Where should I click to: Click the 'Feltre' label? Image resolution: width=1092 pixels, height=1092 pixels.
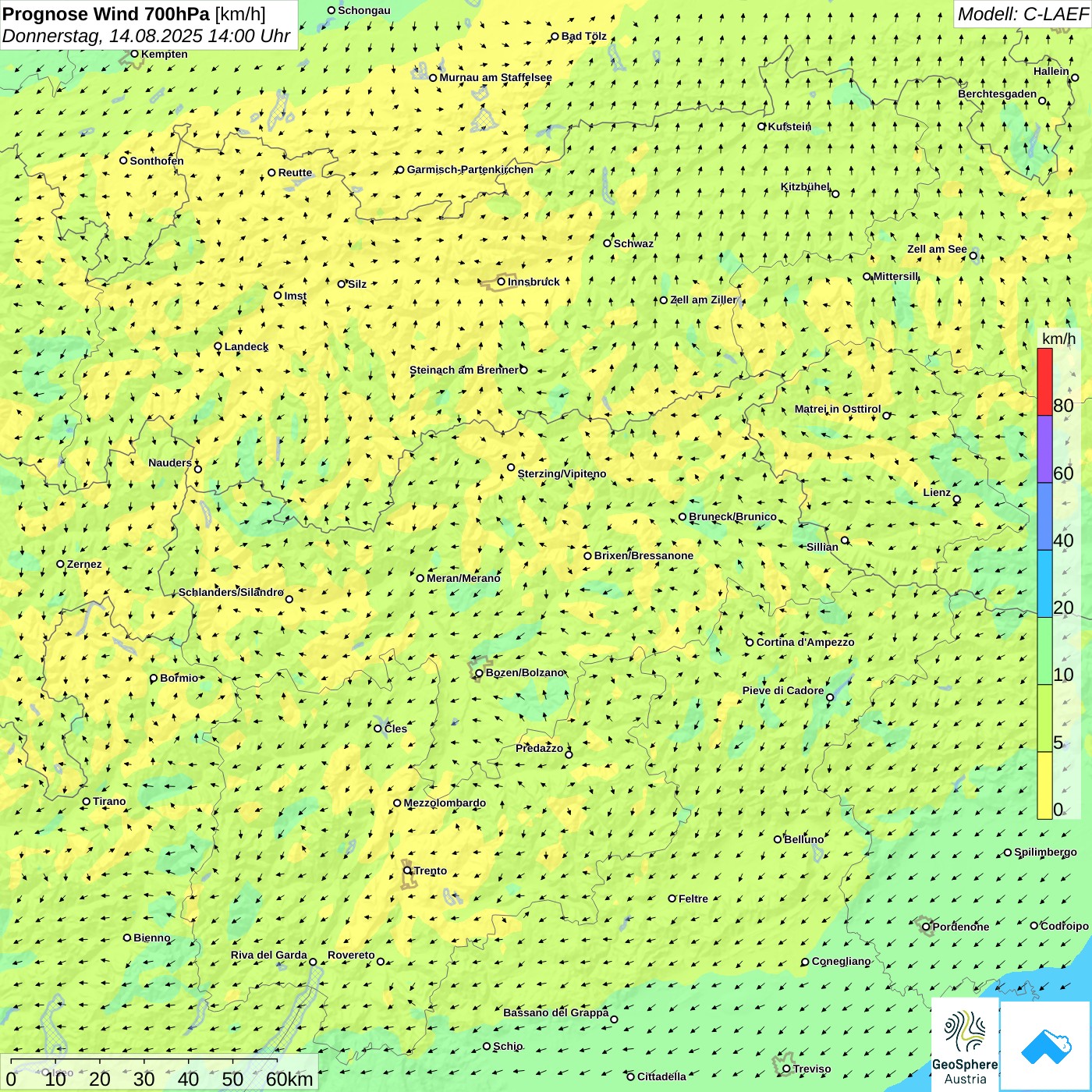click(x=693, y=899)
